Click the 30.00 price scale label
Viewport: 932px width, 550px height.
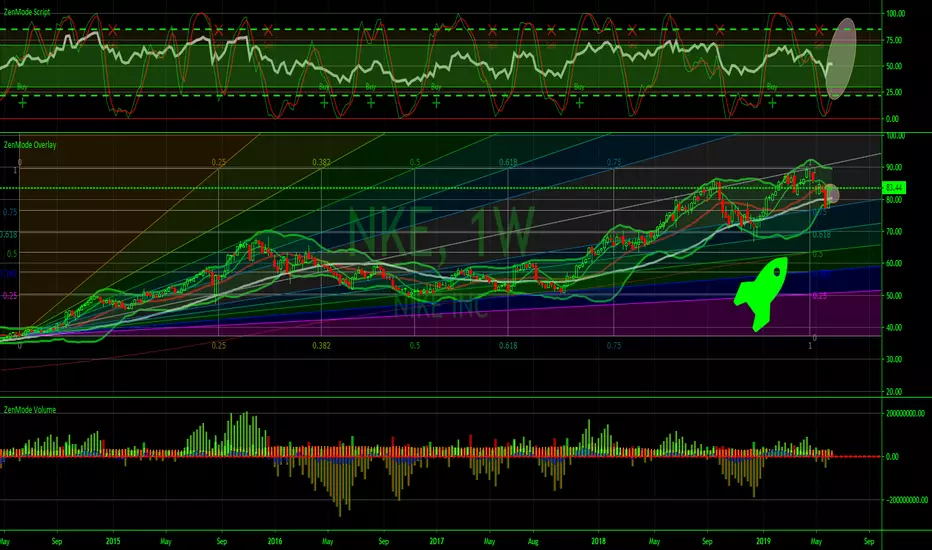click(x=894, y=359)
